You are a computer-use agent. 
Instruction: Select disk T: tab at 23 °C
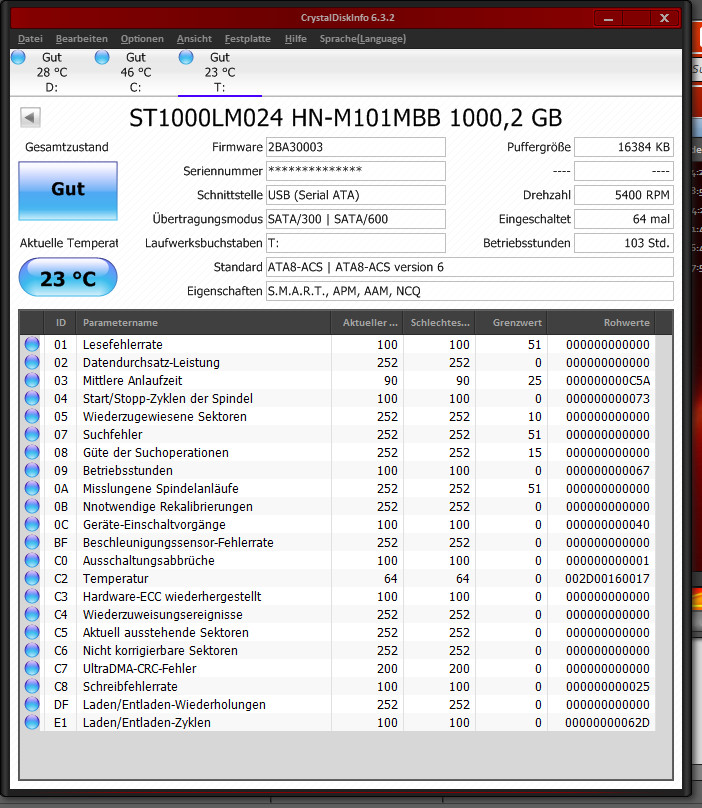(220, 72)
